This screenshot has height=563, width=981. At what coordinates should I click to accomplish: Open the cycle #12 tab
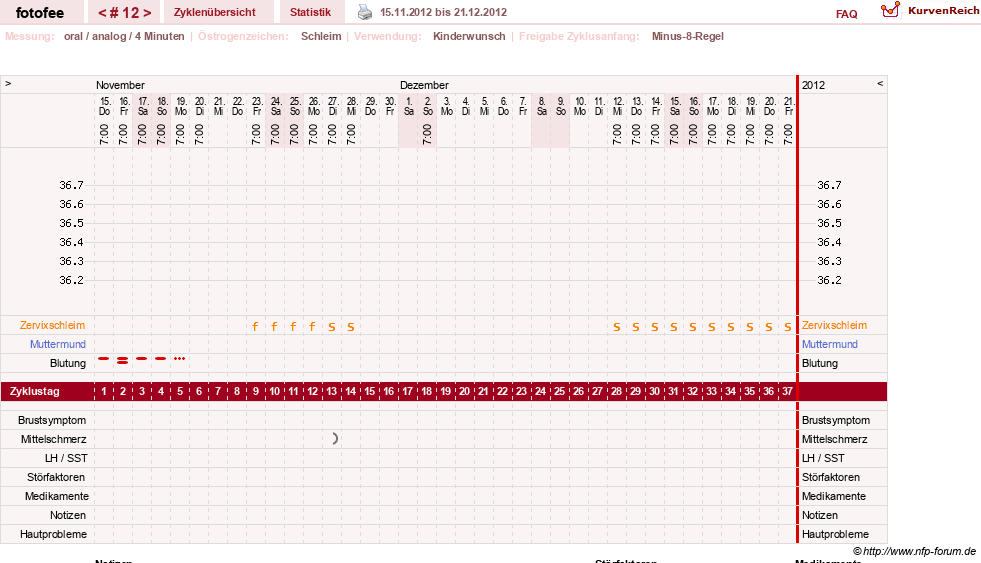click(x=125, y=13)
